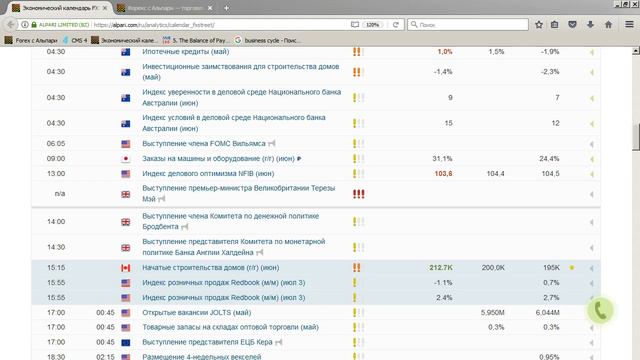The width and height of the screenshot is (640, 360).
Task: Click the 120% zoom indicator
Action: pyautogui.click(x=373, y=25)
